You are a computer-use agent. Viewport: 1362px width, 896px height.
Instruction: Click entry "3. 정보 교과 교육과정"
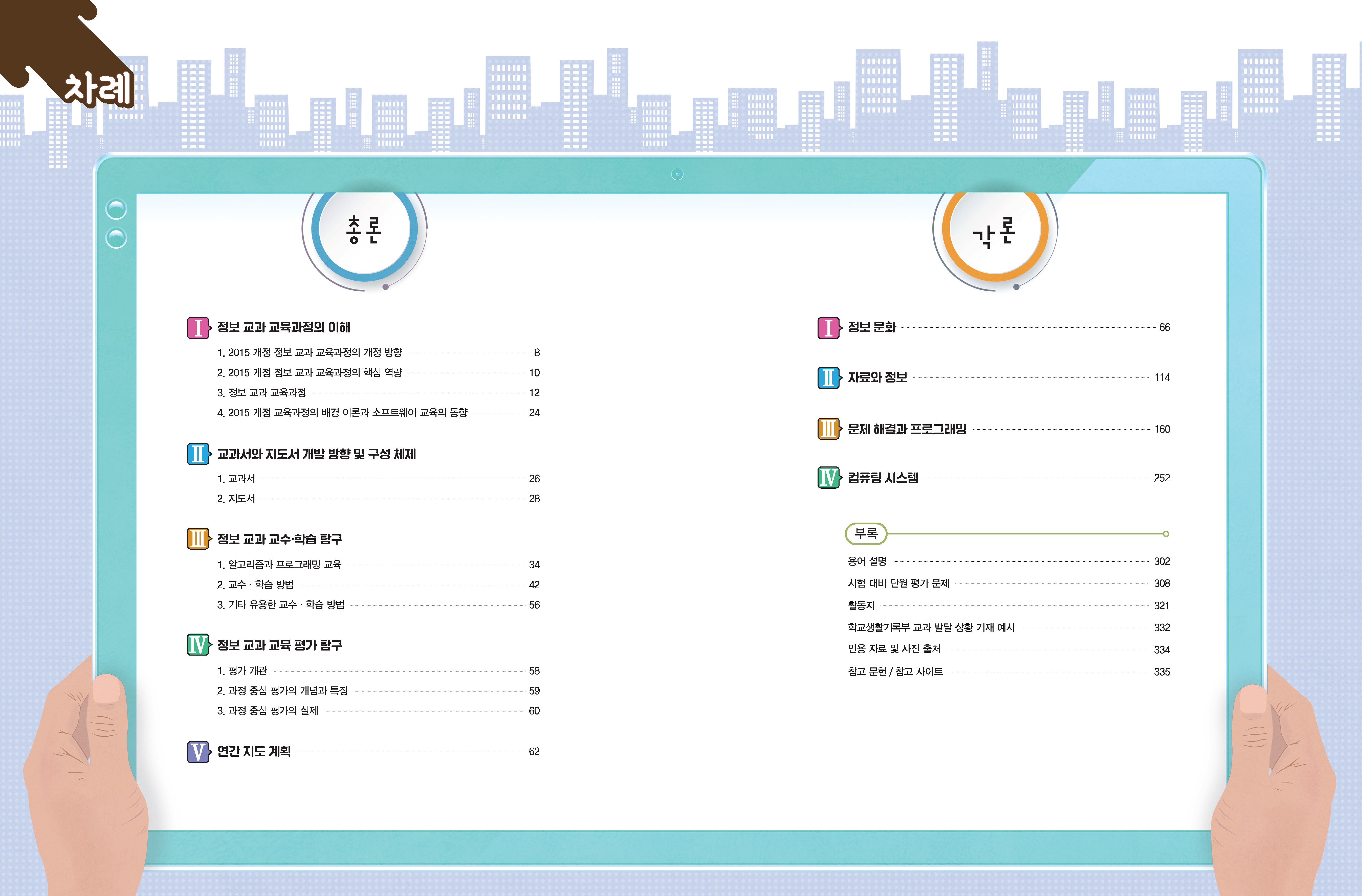pos(261,392)
